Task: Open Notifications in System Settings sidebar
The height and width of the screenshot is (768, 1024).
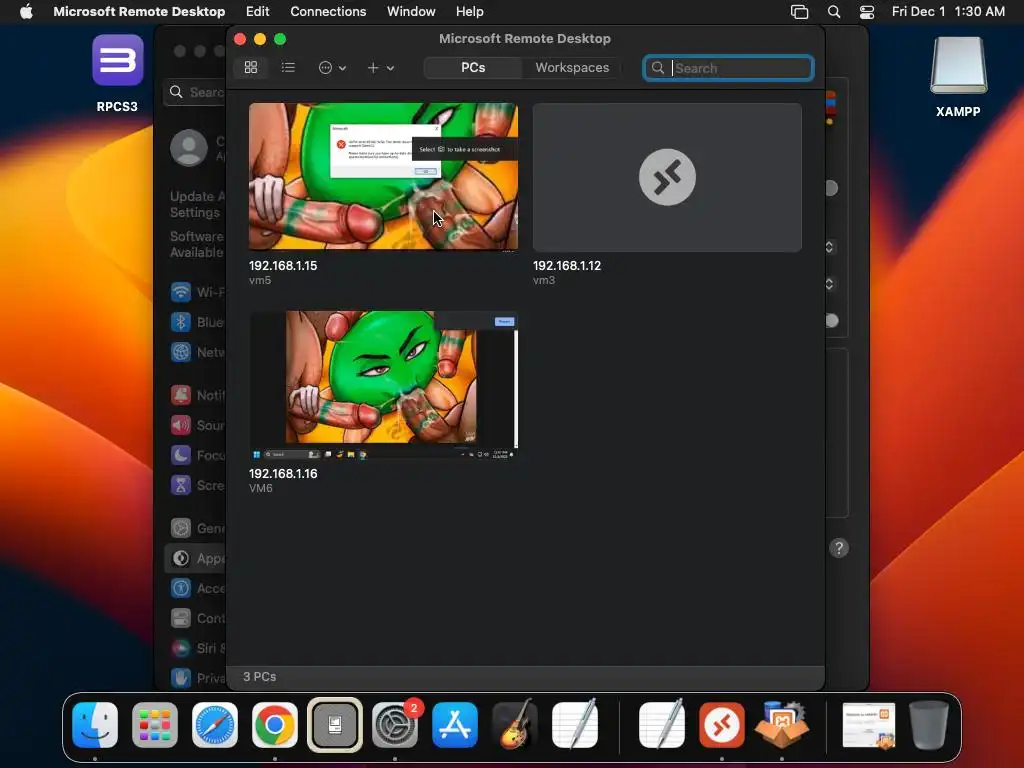Action: click(197, 395)
